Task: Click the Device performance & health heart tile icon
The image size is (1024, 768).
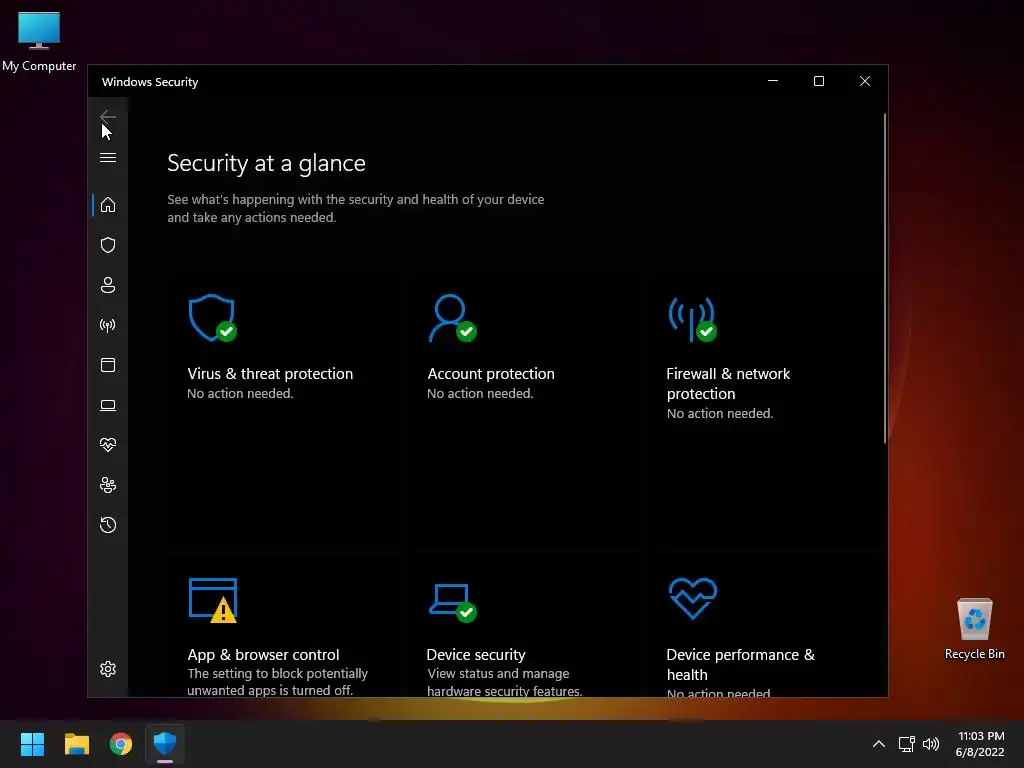Action: click(x=693, y=598)
